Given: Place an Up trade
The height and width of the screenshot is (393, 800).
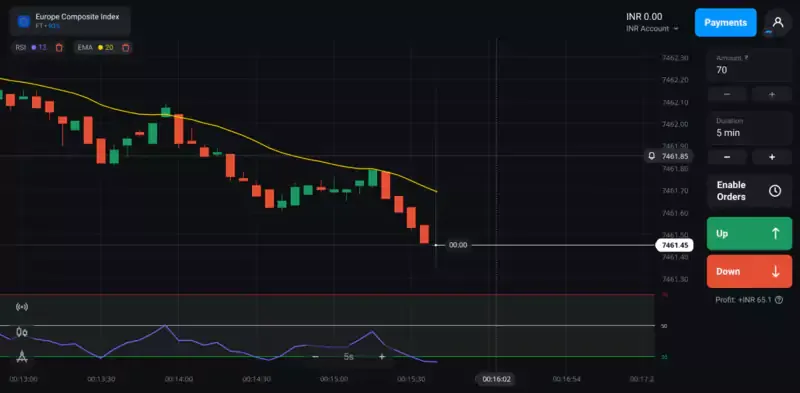Looking at the screenshot, I should [749, 234].
